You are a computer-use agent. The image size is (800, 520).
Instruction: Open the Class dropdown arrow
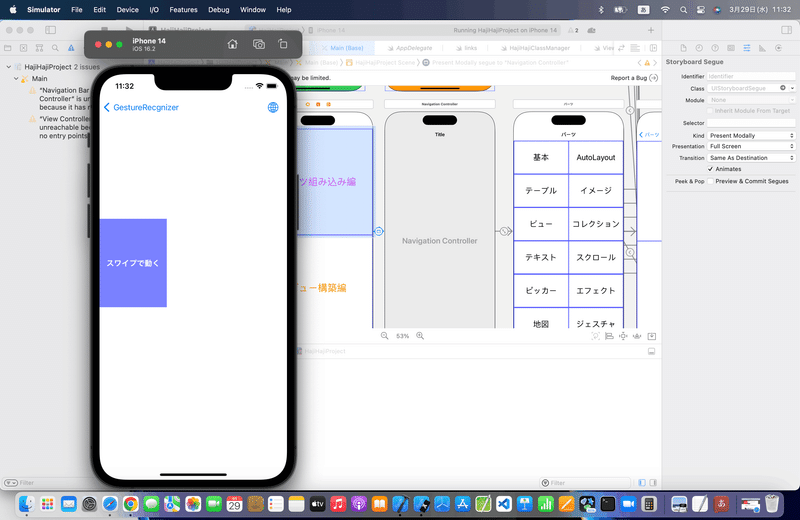click(x=792, y=88)
